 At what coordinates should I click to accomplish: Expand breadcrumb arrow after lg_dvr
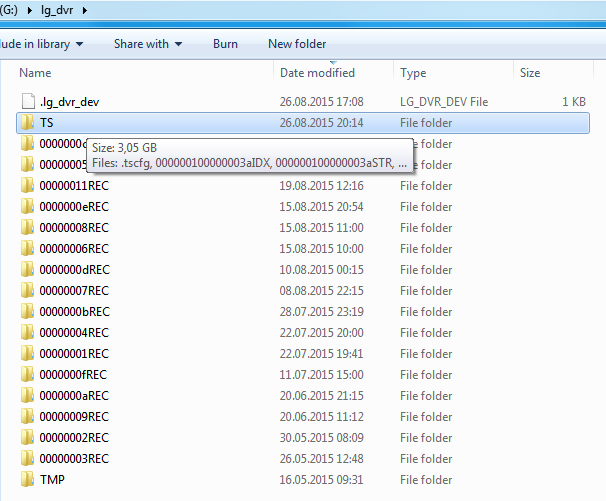point(83,11)
